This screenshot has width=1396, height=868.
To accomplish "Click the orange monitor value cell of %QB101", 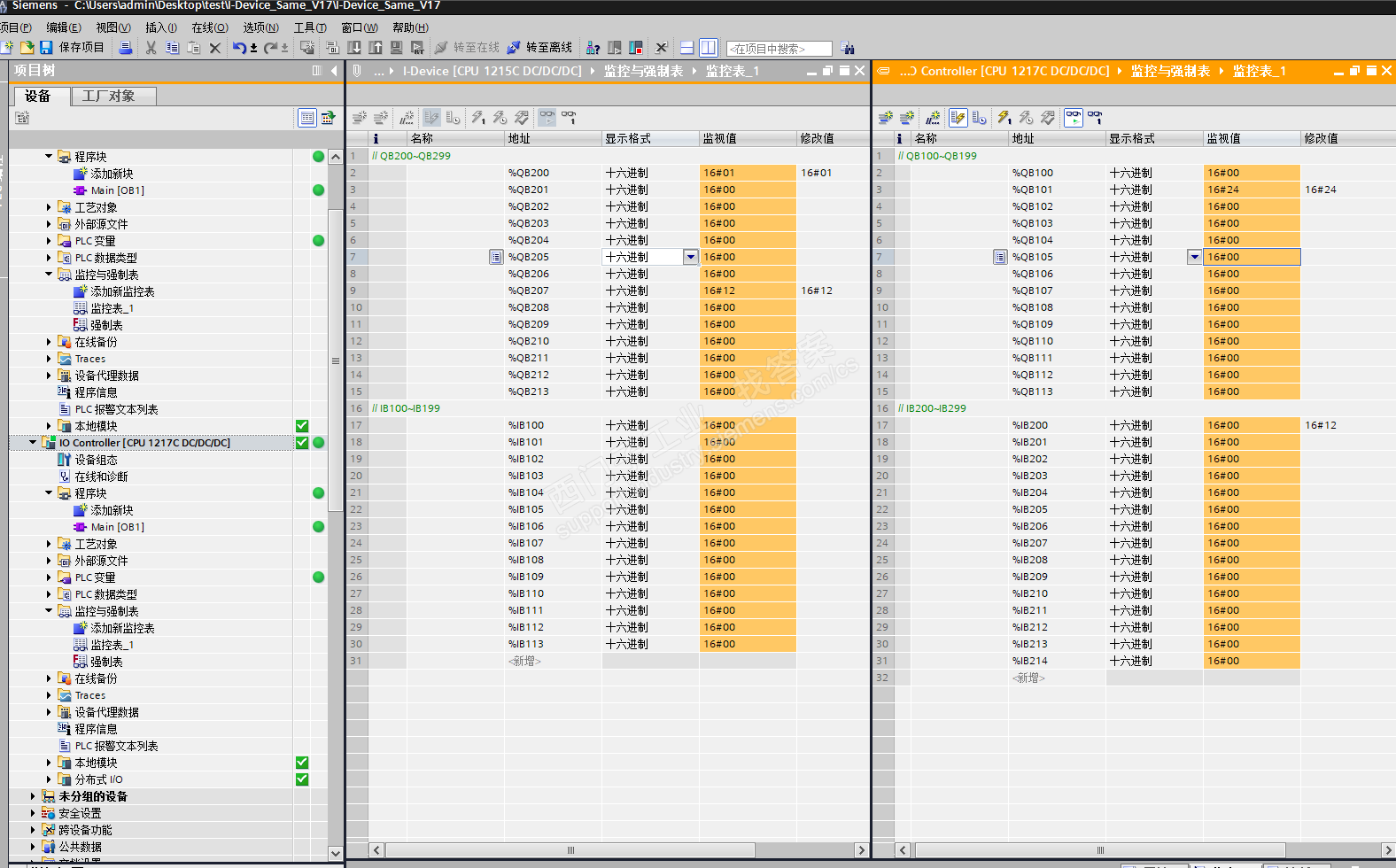I will coord(1251,190).
